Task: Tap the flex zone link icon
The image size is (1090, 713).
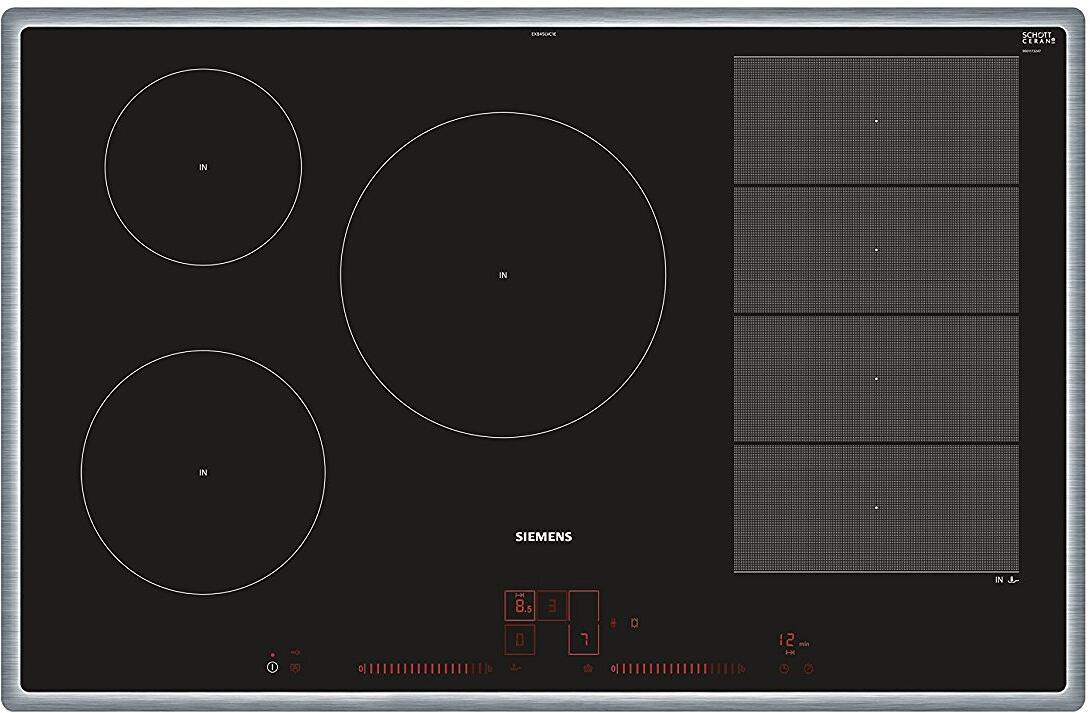Action: pyautogui.click(x=614, y=622)
